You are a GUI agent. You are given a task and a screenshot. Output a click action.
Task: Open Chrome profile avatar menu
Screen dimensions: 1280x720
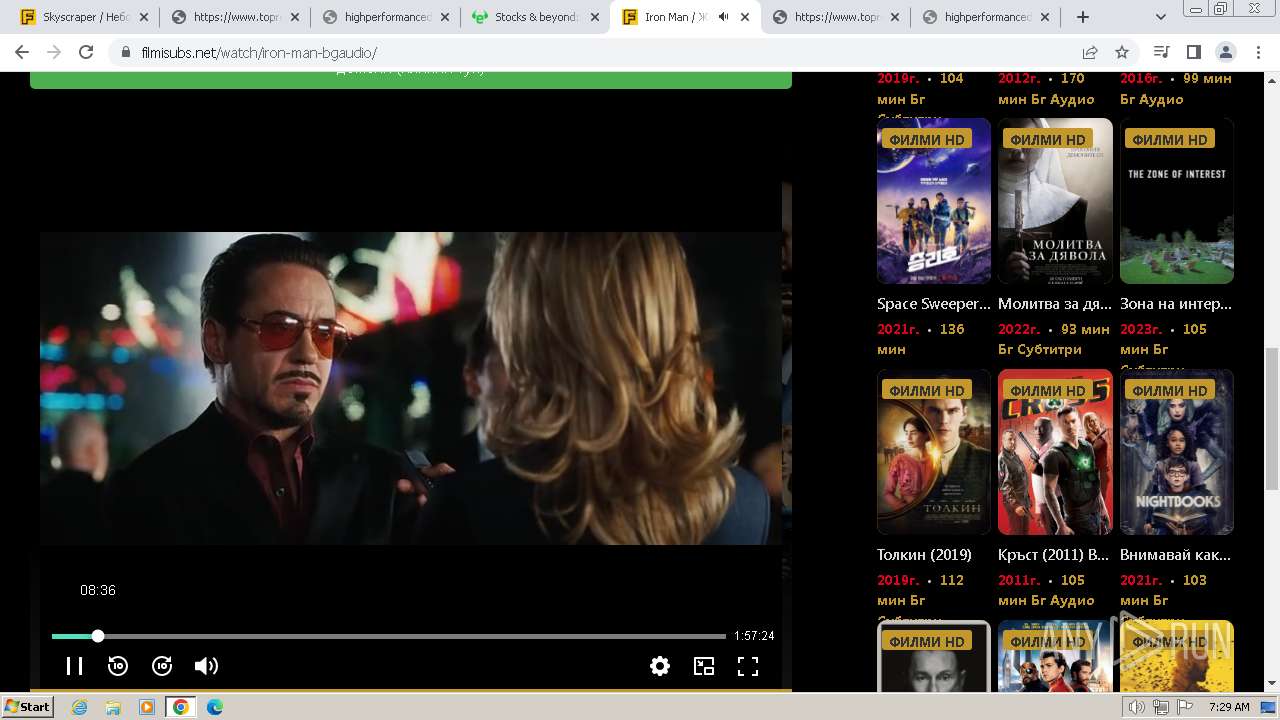pos(1226,52)
